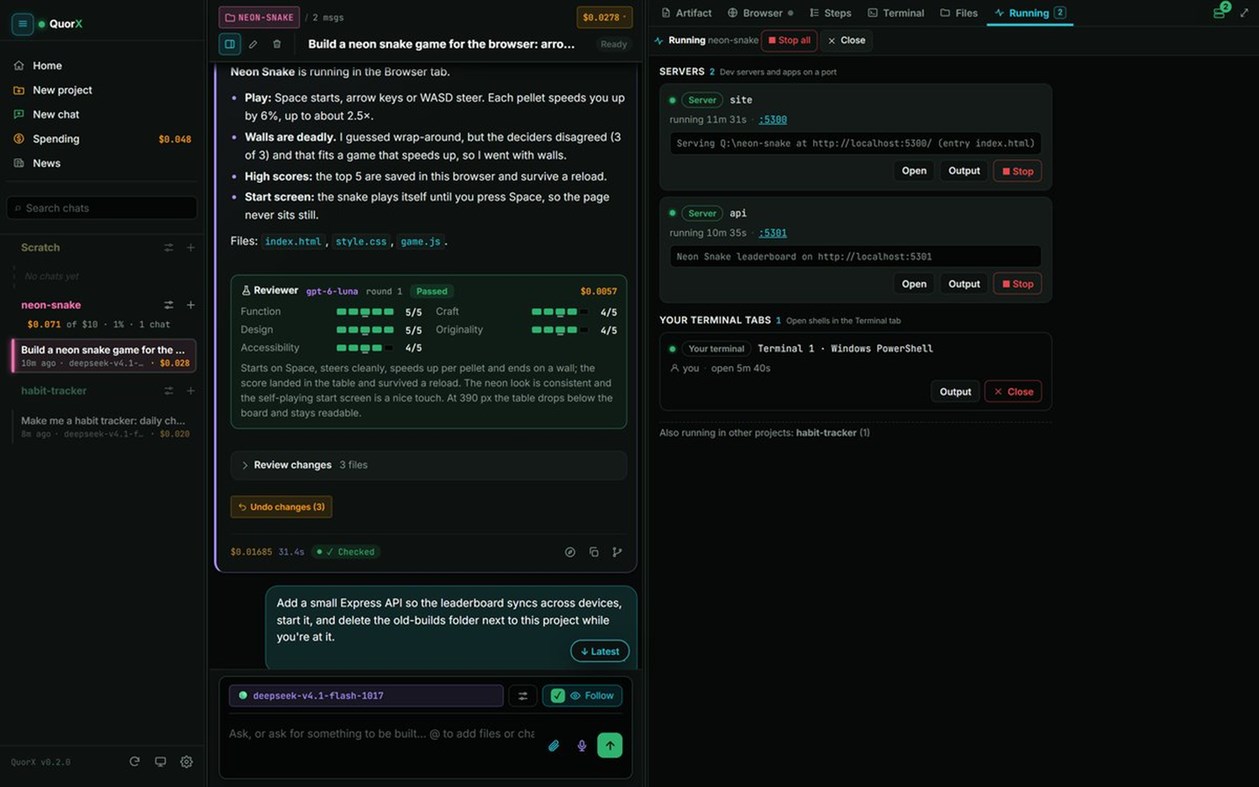This screenshot has width=1259, height=787.
Task: Show Output for the api server
Action: [x=964, y=284]
